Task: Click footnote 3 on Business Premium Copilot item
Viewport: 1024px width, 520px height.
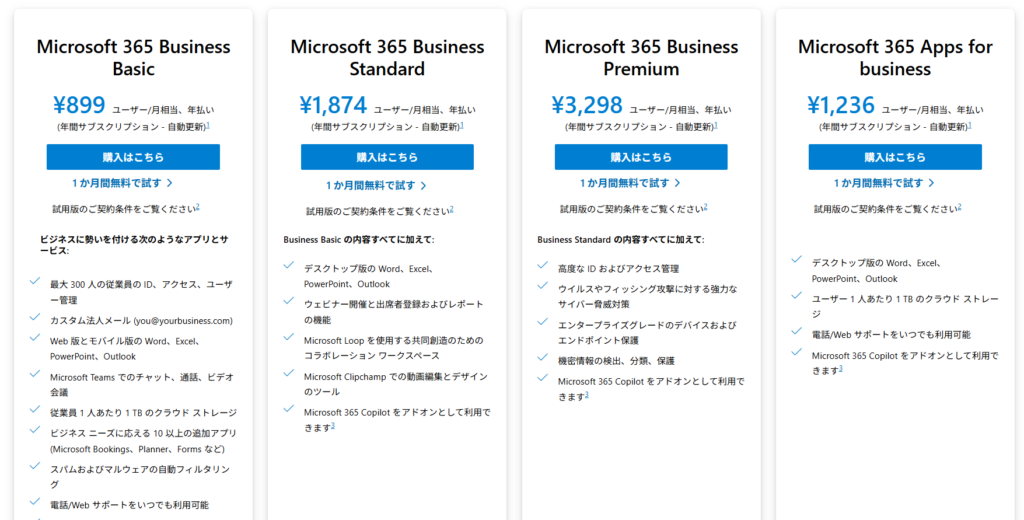Action: [586, 395]
